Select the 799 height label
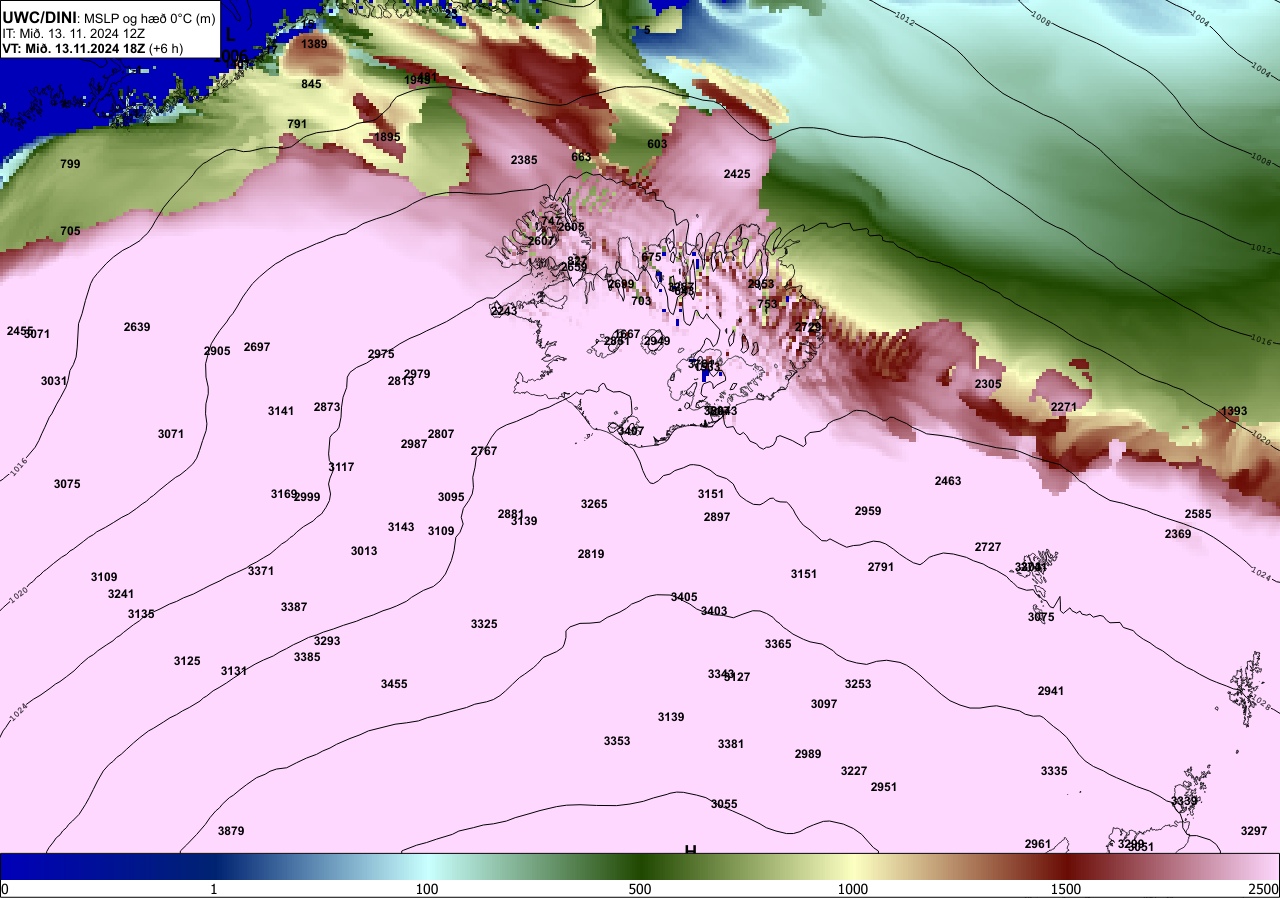This screenshot has width=1280, height=898. pos(70,164)
